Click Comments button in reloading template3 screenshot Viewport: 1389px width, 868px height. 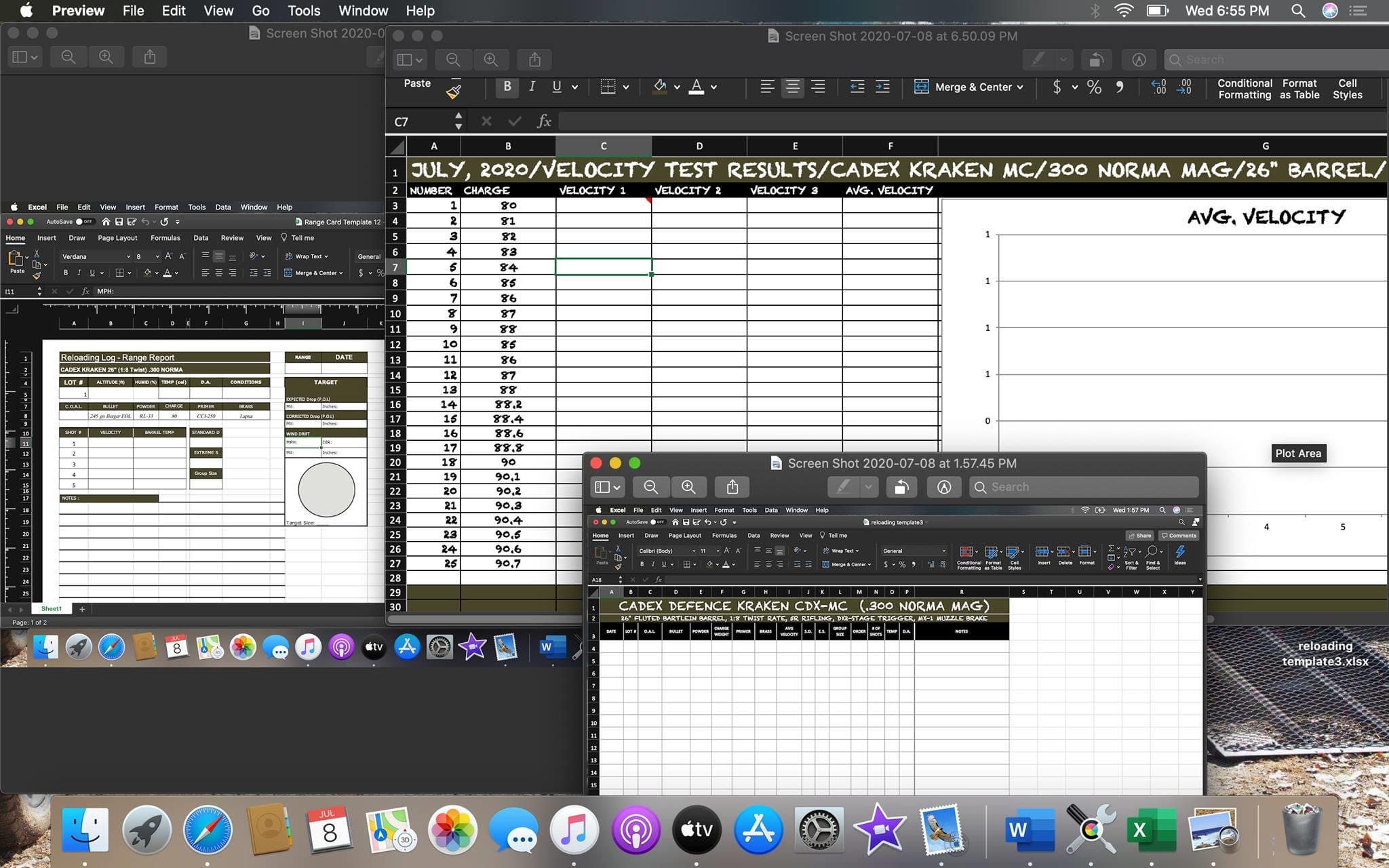[1179, 536]
